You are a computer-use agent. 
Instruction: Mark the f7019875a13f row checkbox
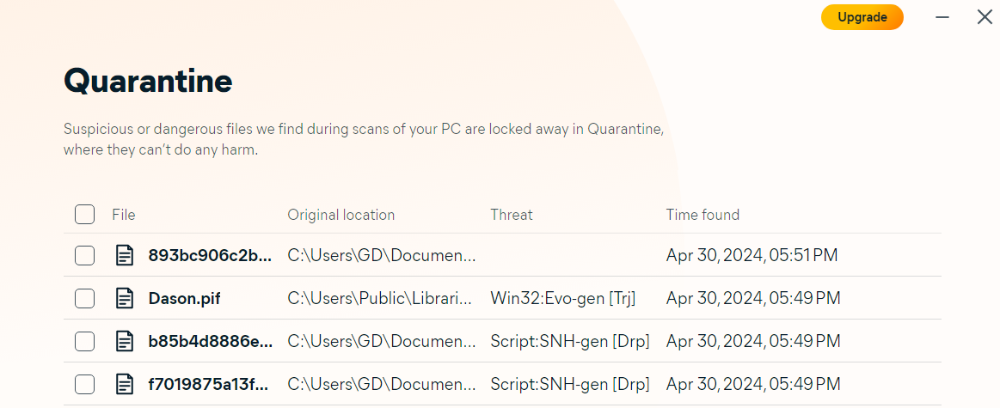[85, 384]
